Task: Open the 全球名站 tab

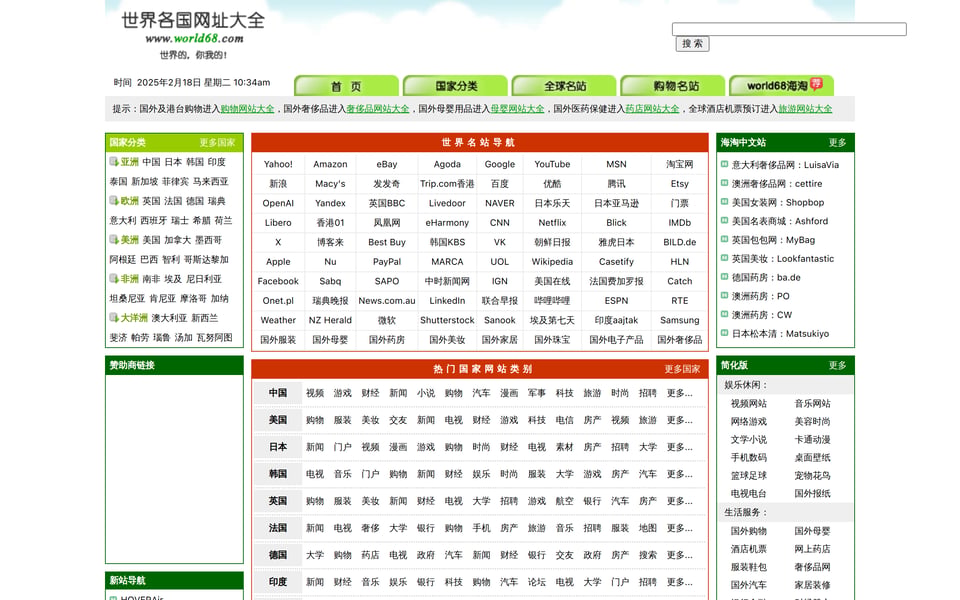Action: coord(564,86)
